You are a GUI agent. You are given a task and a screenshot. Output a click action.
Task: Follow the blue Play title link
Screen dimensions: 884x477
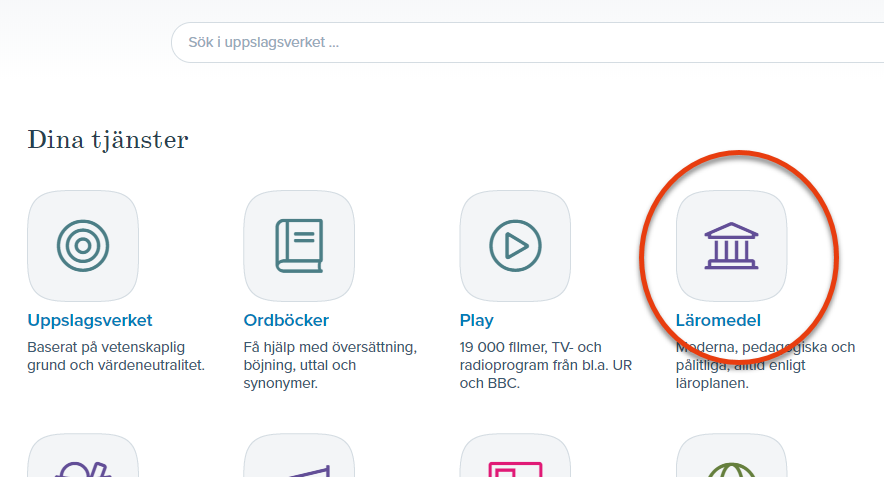click(x=476, y=320)
